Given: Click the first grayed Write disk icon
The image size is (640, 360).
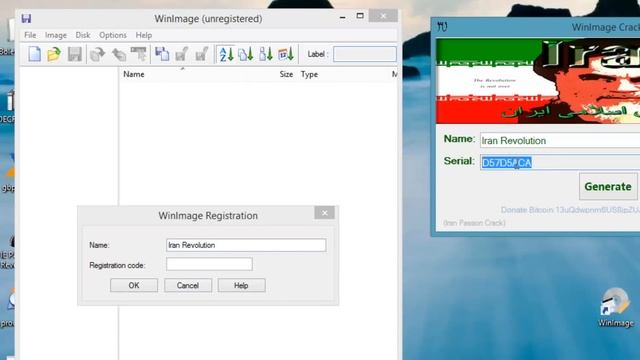Looking at the screenshot, I should [182, 54].
